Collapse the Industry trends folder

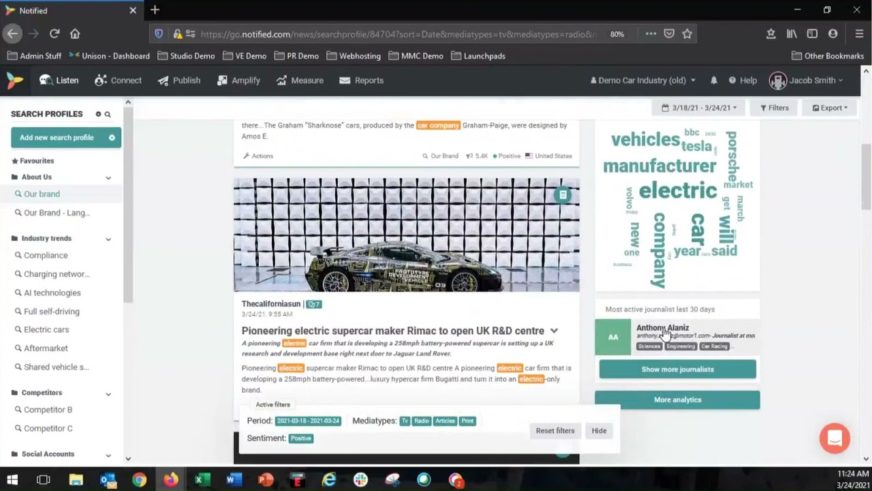(x=108, y=239)
